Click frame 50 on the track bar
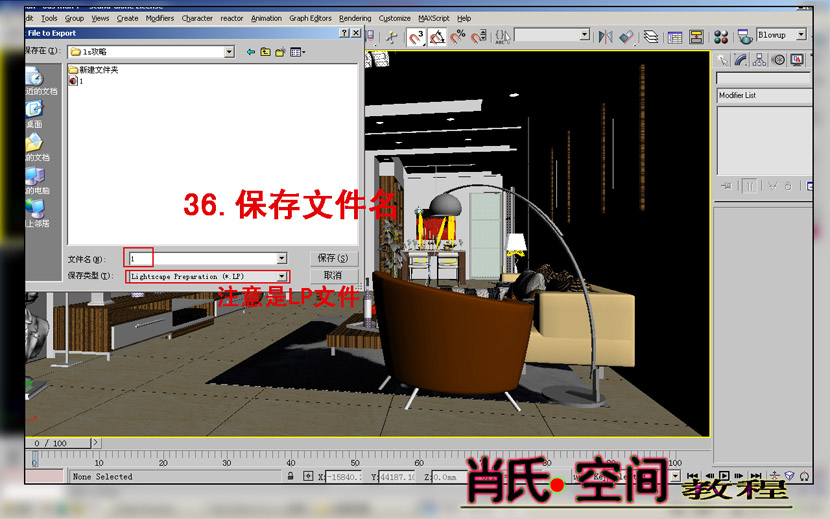 pos(355,459)
